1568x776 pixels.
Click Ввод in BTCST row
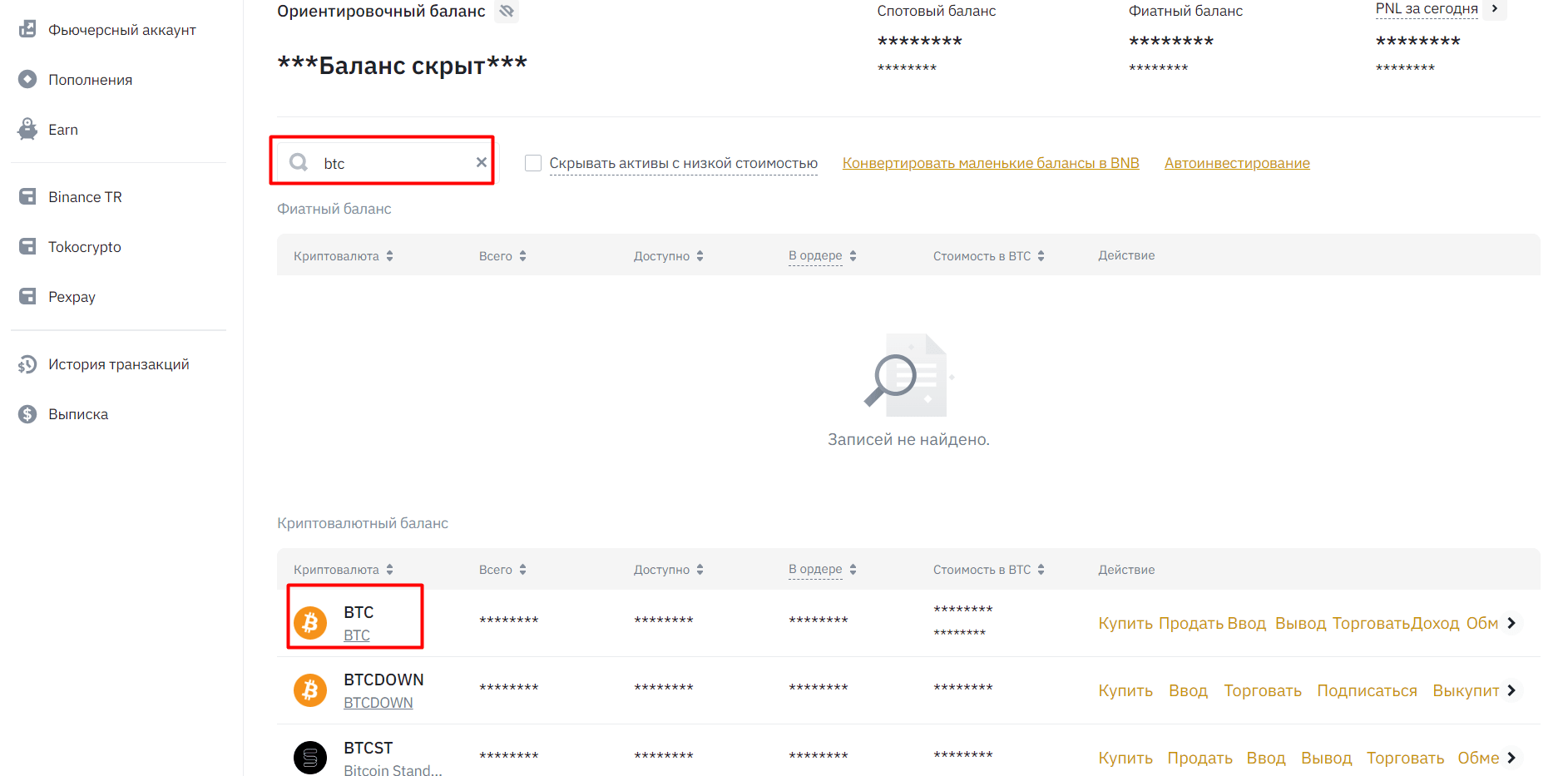point(1266,758)
